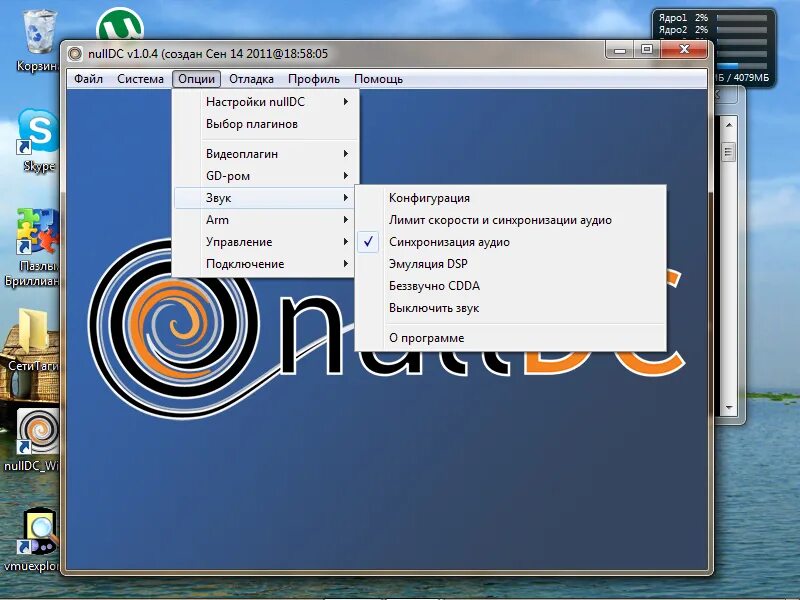
Task: Toggle Лимит скорости и синхронизации аудио
Action: tap(511, 220)
